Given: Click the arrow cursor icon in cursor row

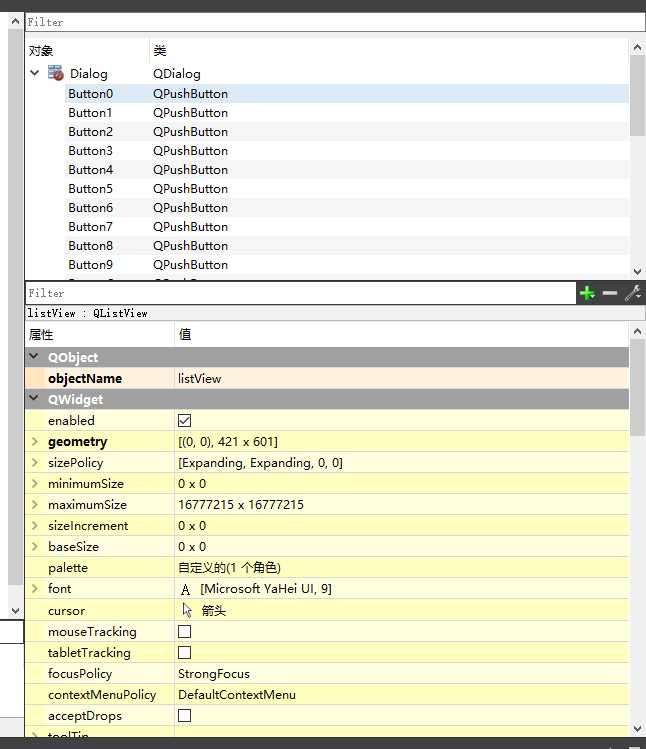Looking at the screenshot, I should [x=187, y=610].
